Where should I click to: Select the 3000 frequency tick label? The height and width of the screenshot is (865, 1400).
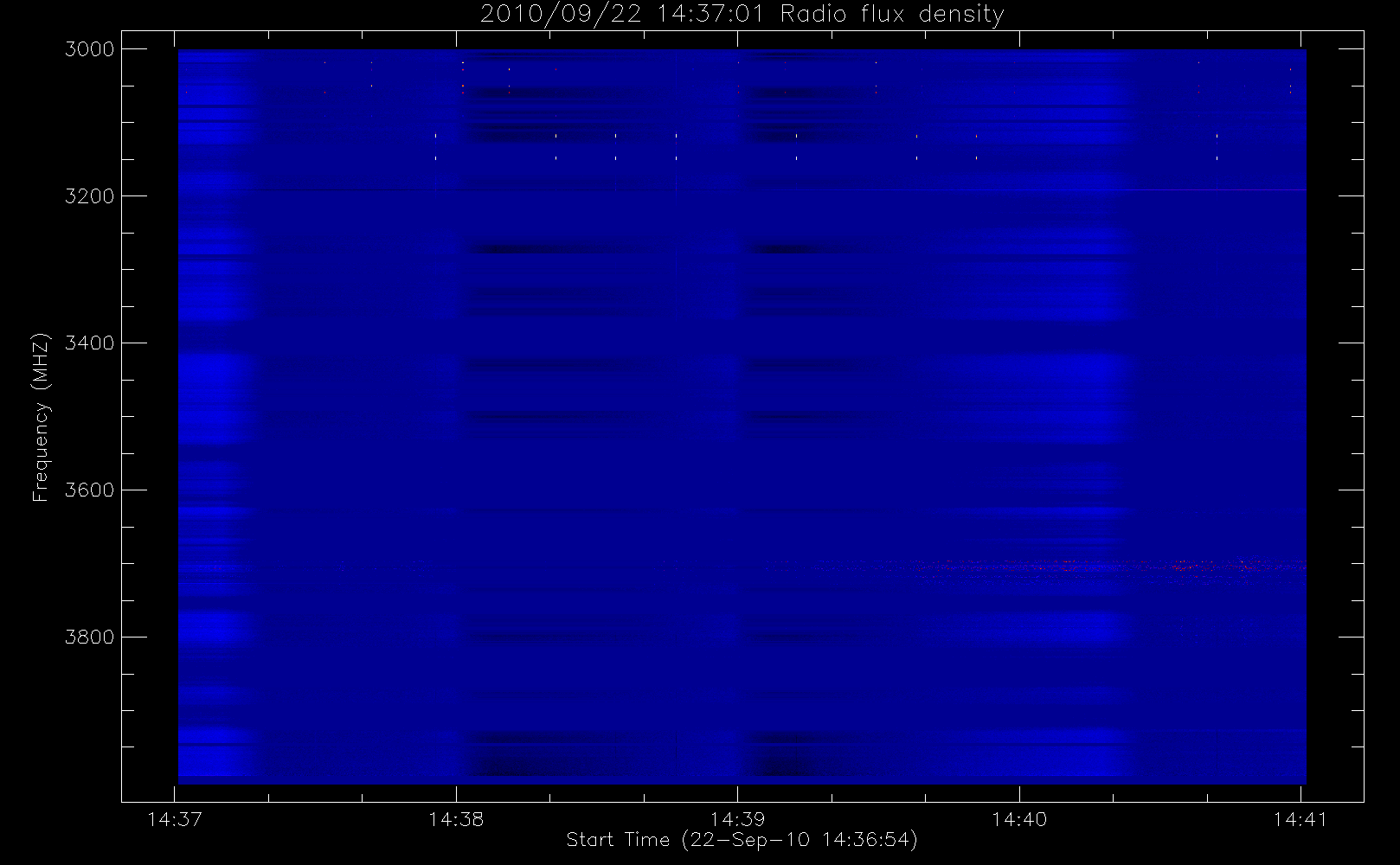[x=90, y=49]
